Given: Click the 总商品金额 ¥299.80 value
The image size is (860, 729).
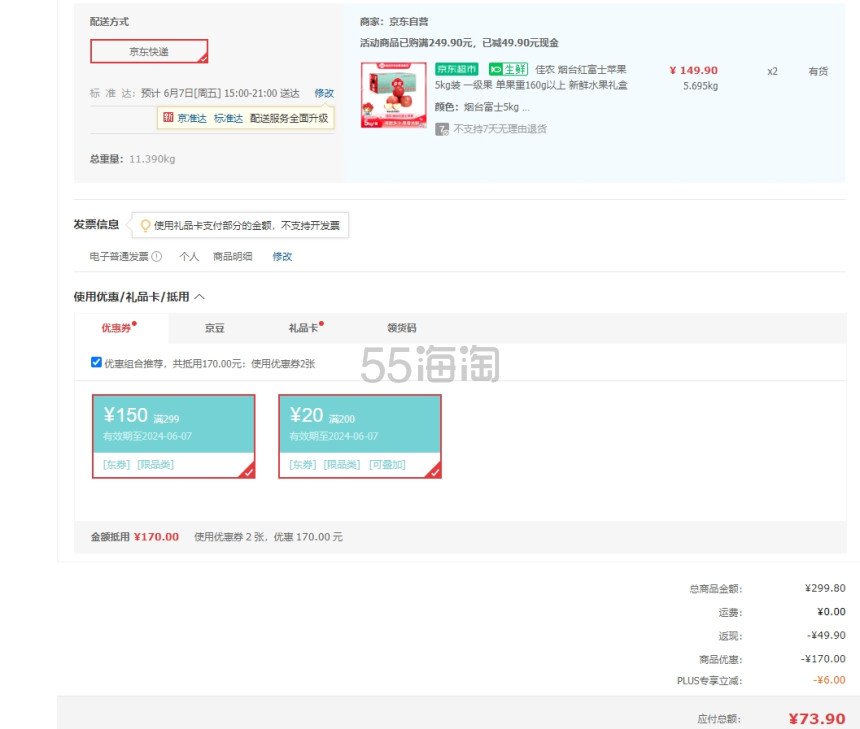Looking at the screenshot, I should [825, 588].
